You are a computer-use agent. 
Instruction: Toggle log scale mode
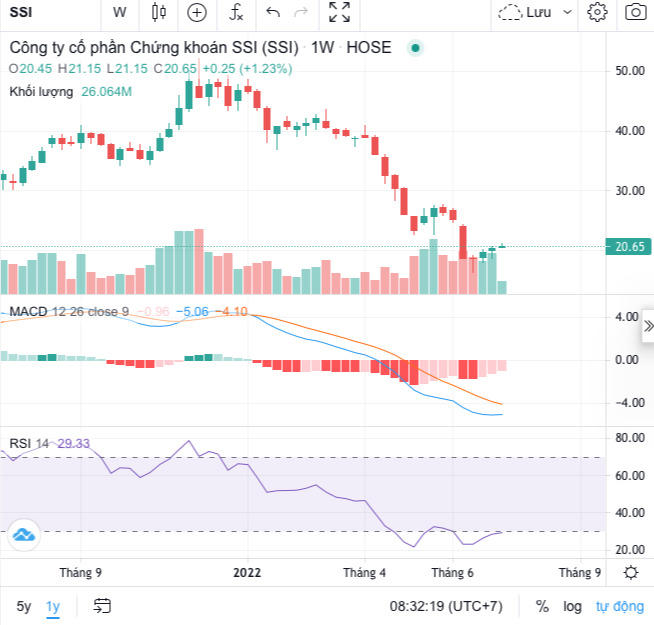(x=572, y=606)
